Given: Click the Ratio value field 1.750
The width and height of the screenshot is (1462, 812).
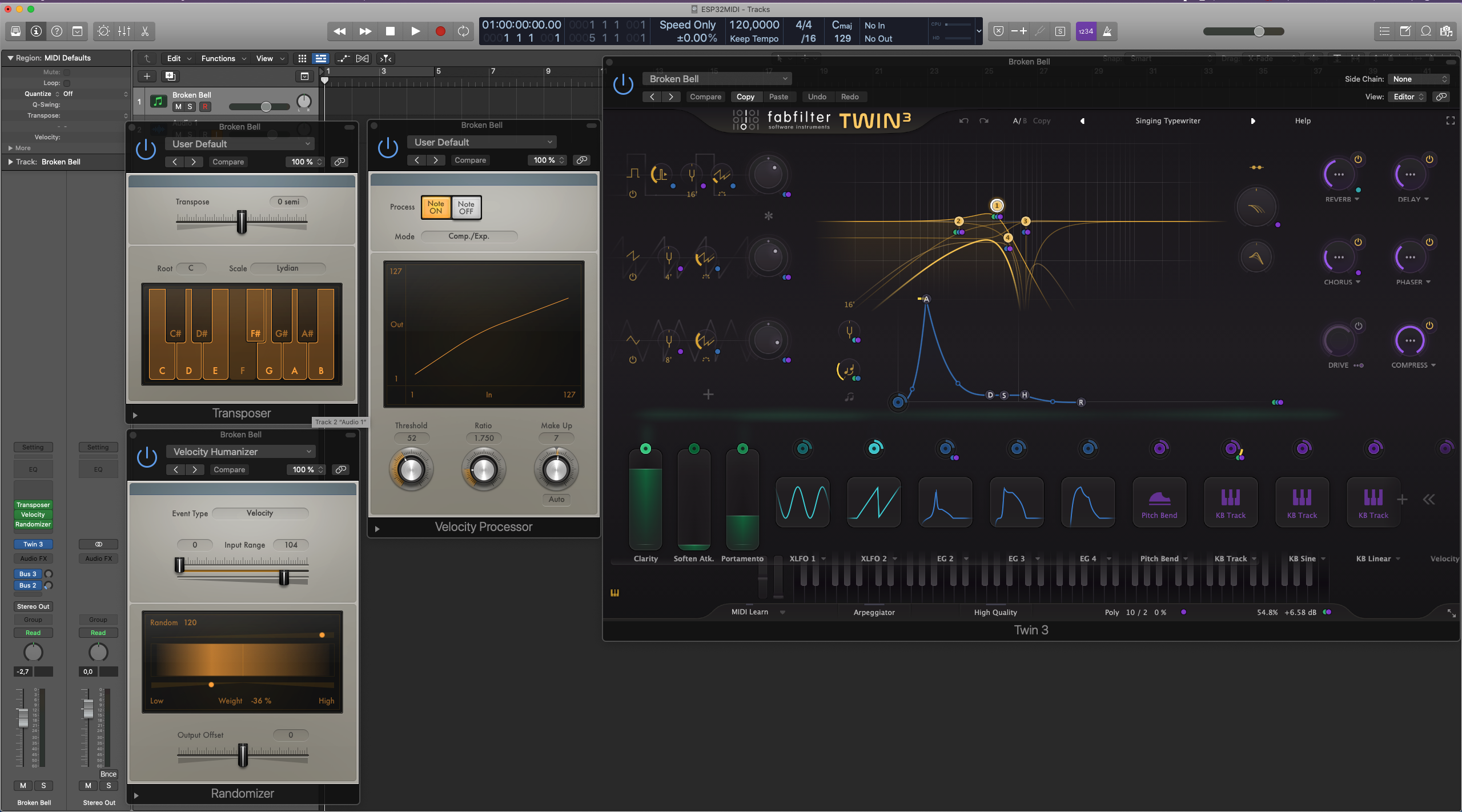Looking at the screenshot, I should point(484,438).
